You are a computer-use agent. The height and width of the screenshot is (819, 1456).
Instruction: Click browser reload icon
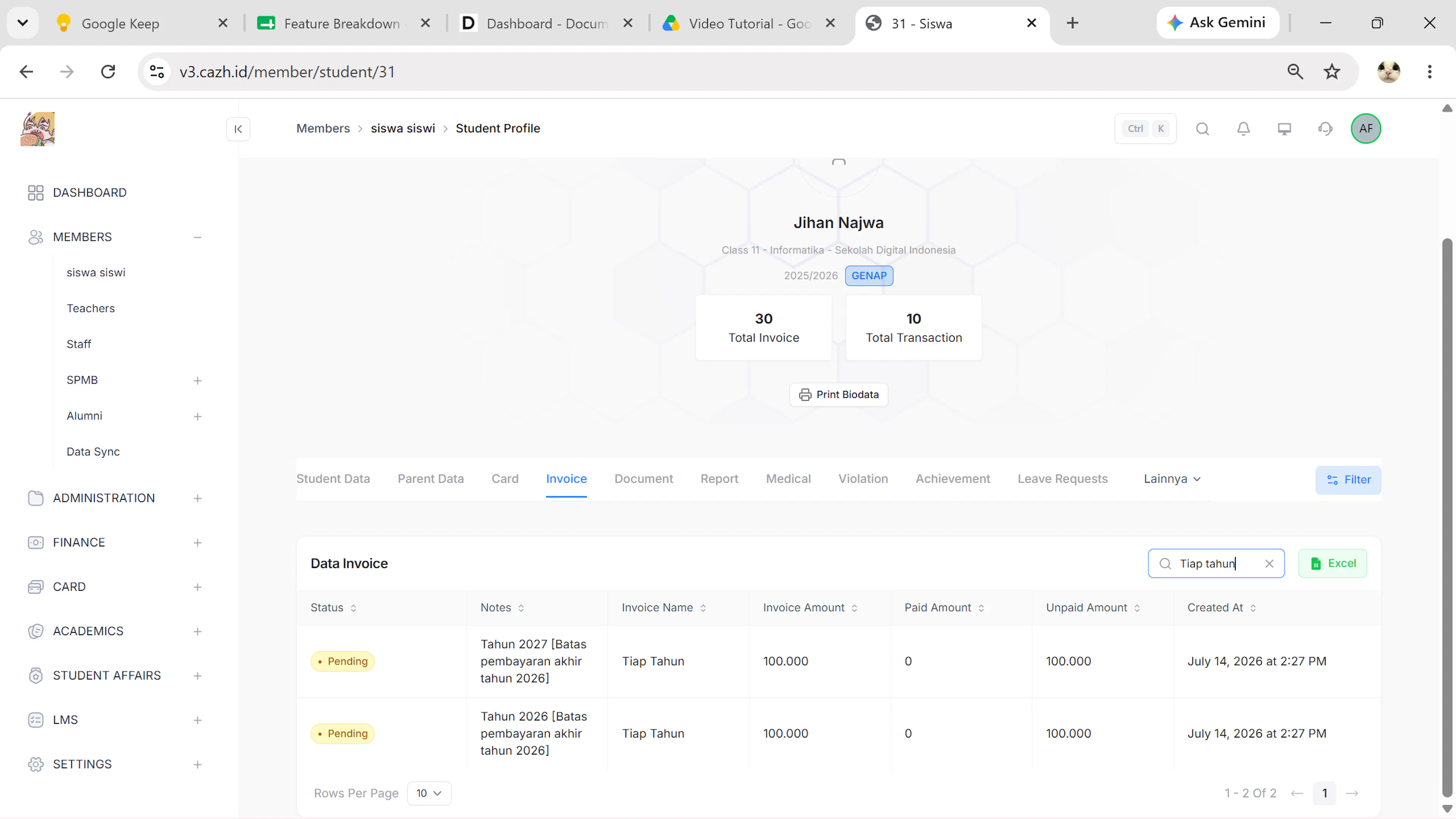pos(108,72)
